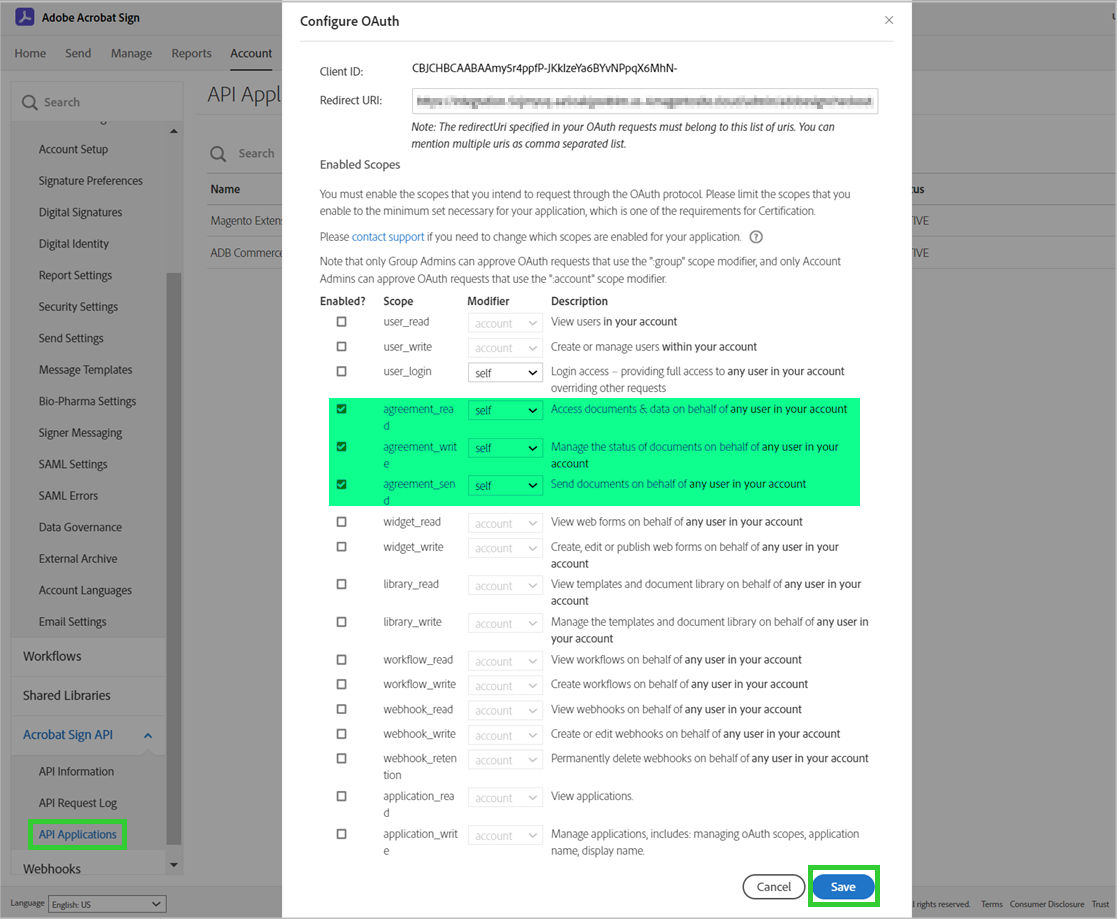Image resolution: width=1117 pixels, height=919 pixels.
Task: Open the Reports tab
Action: click(191, 53)
